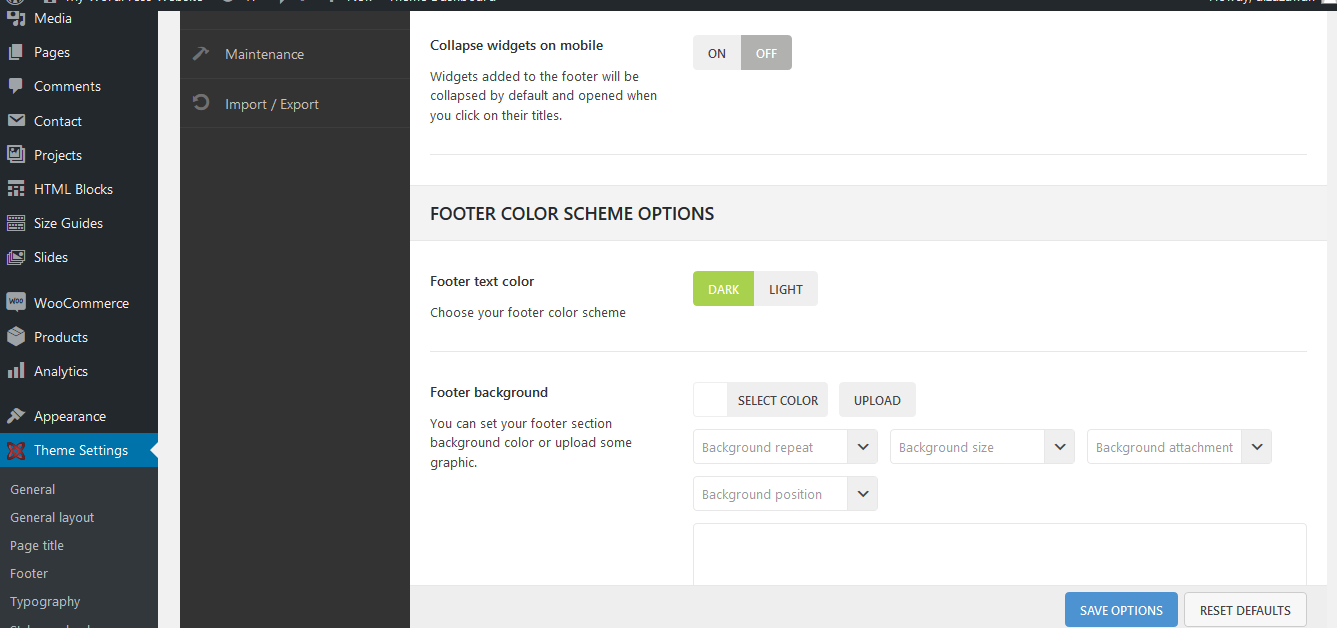This screenshot has height=628, width=1337.
Task: Save options with the blue button
Action: click(x=1121, y=610)
